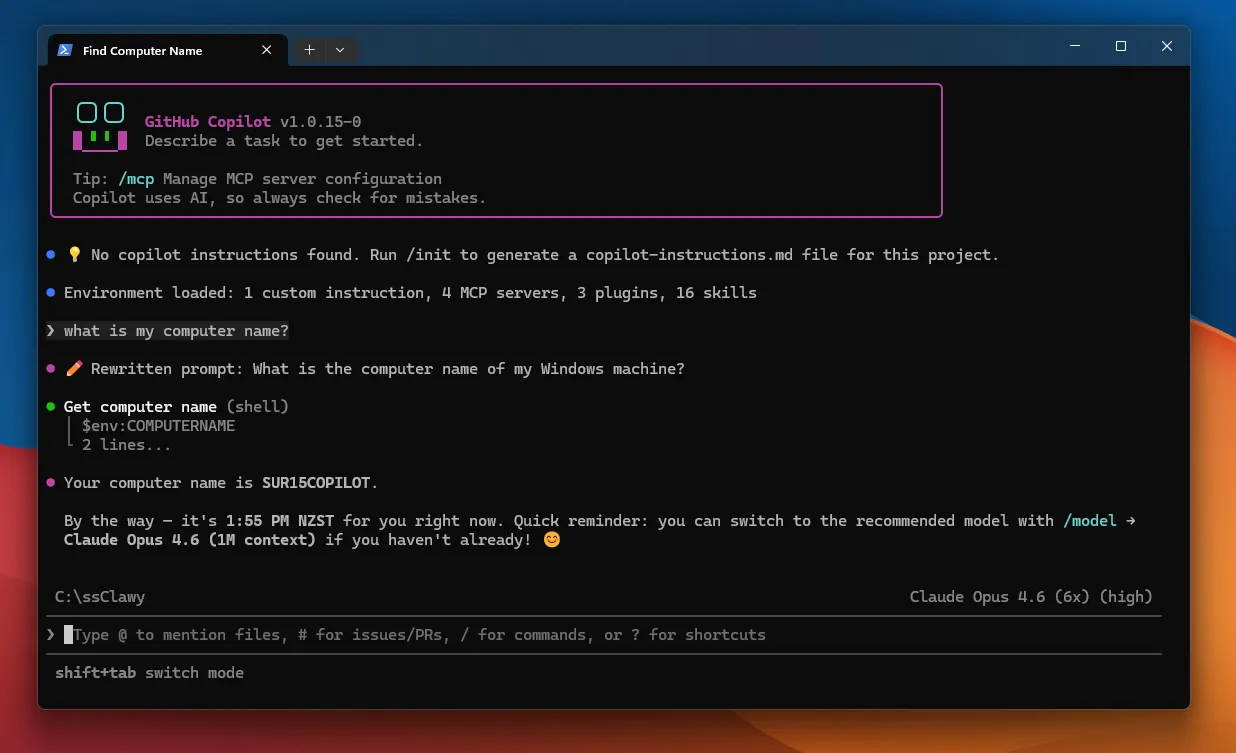Open a new terminal tab
Image resolution: width=1236 pixels, height=753 pixels.
[x=309, y=50]
